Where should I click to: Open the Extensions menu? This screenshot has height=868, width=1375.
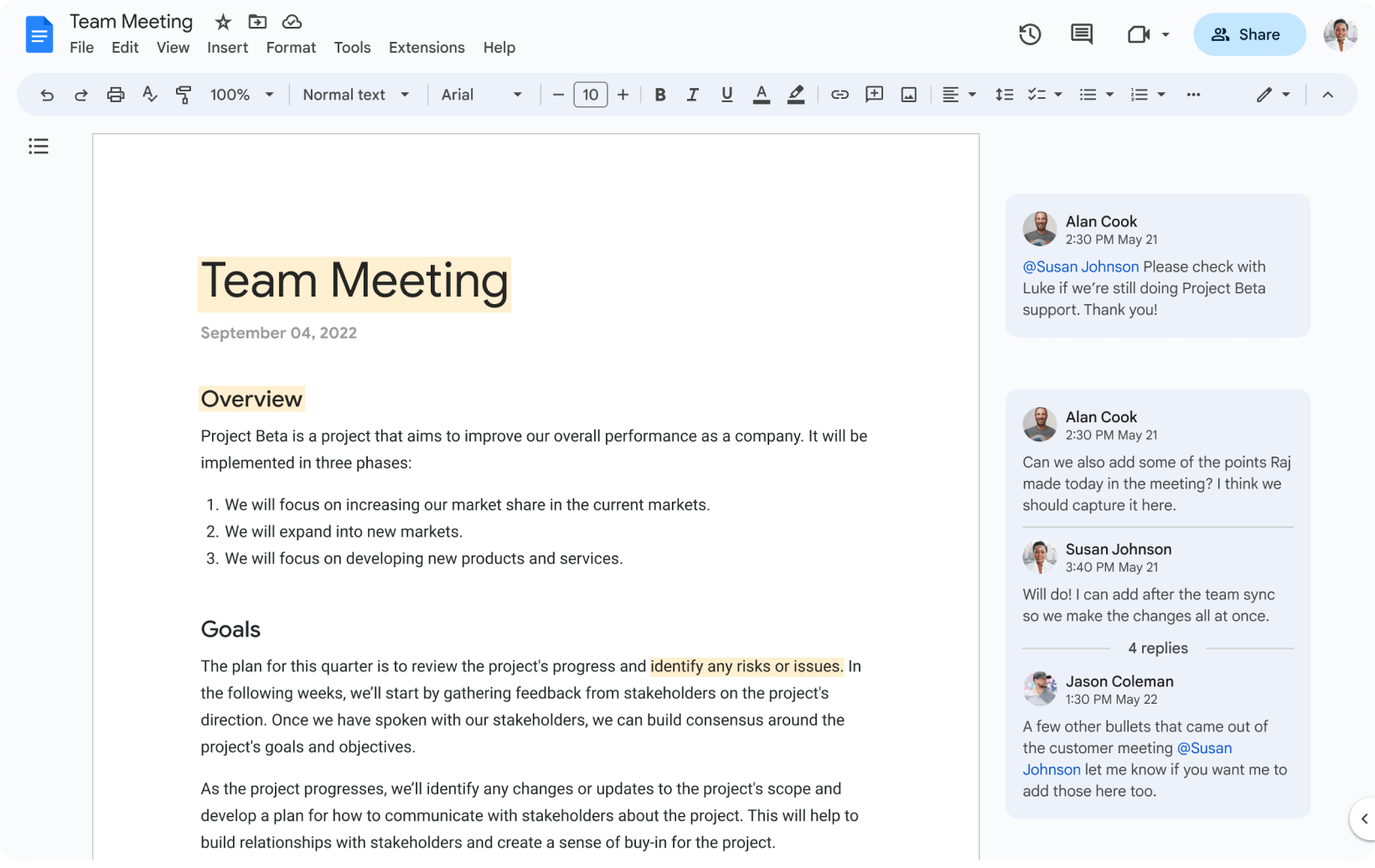[x=426, y=48]
